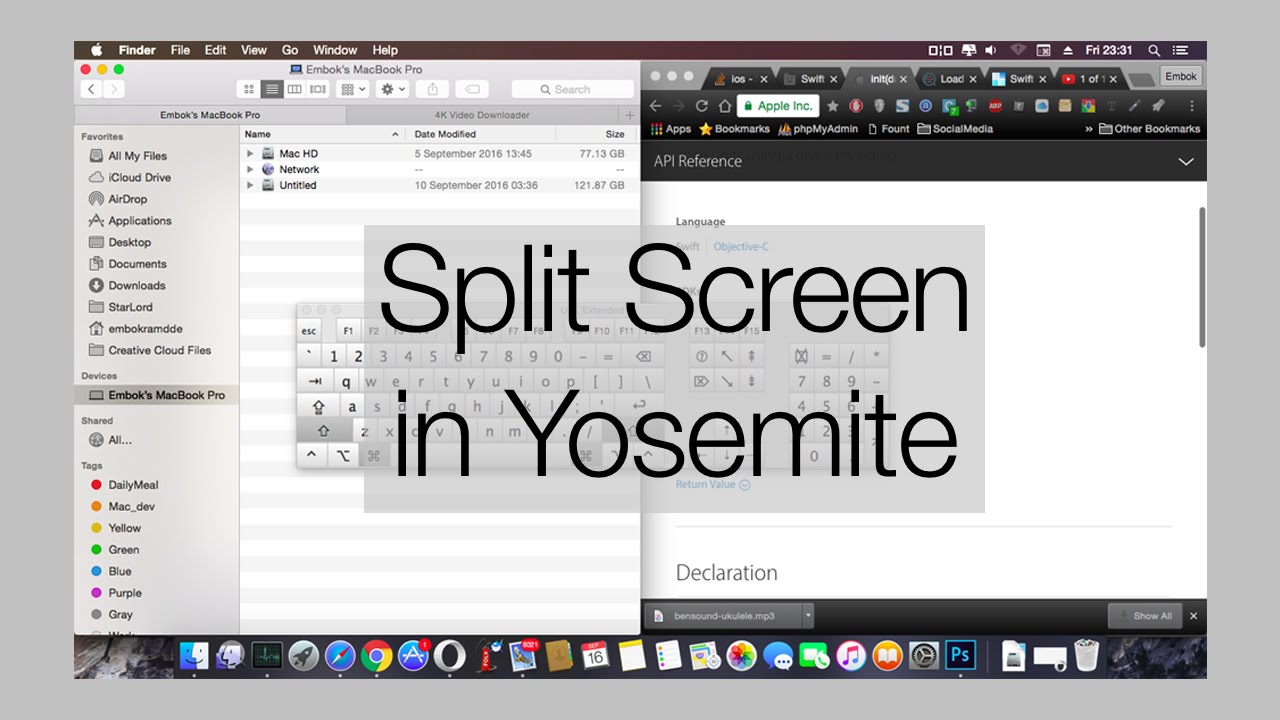Toggle the control key on Keyboard Viewer
Image resolution: width=1280 pixels, height=720 pixels.
click(312, 455)
